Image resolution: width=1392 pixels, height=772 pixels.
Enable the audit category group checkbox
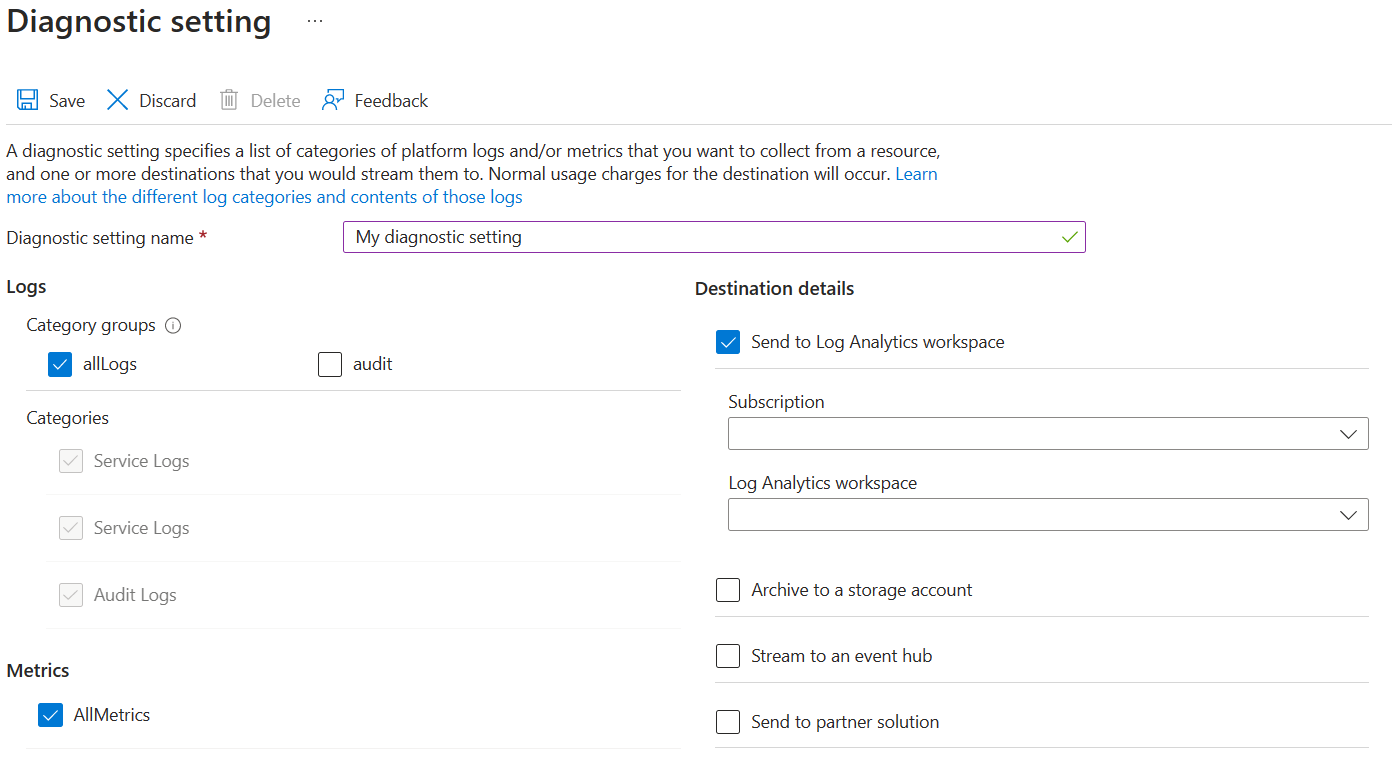[x=330, y=364]
